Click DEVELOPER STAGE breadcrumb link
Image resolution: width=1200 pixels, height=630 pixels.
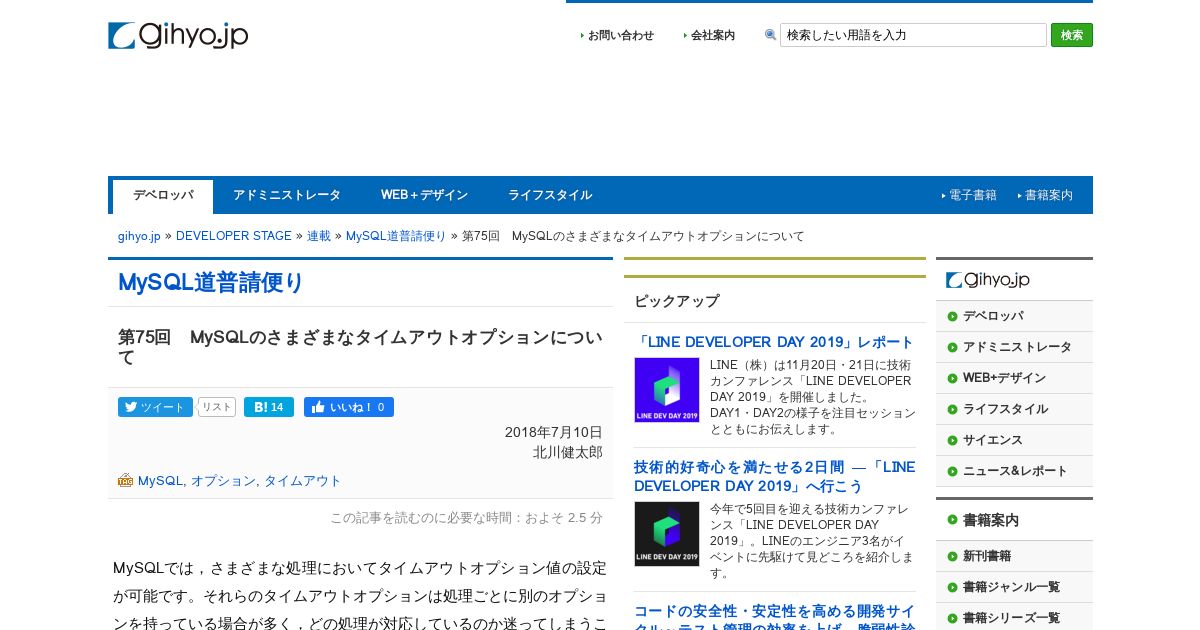coord(234,236)
